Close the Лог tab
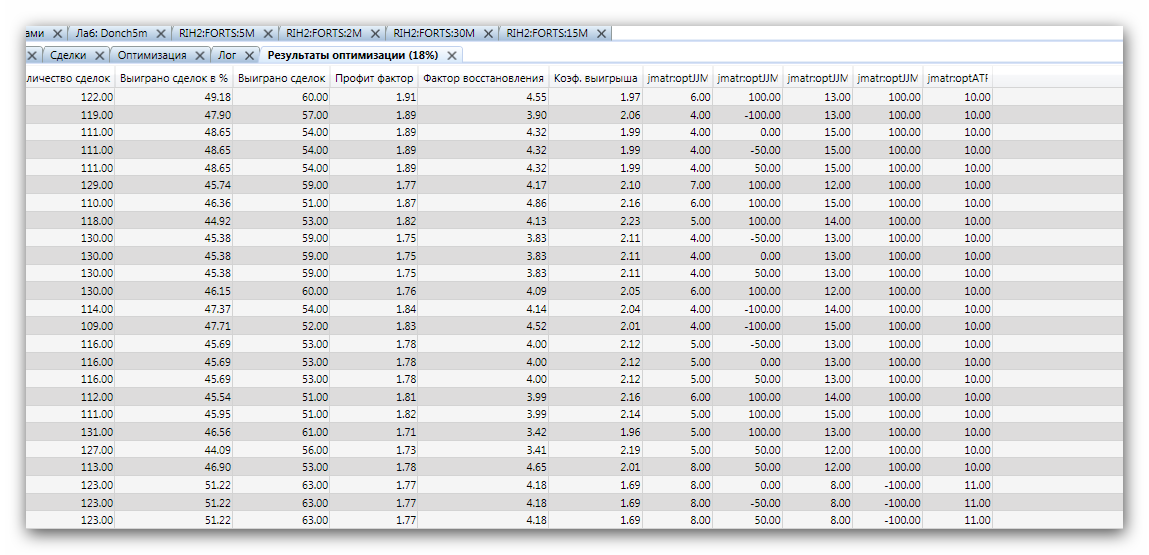This screenshot has height=555, width=1149. (x=248, y=56)
